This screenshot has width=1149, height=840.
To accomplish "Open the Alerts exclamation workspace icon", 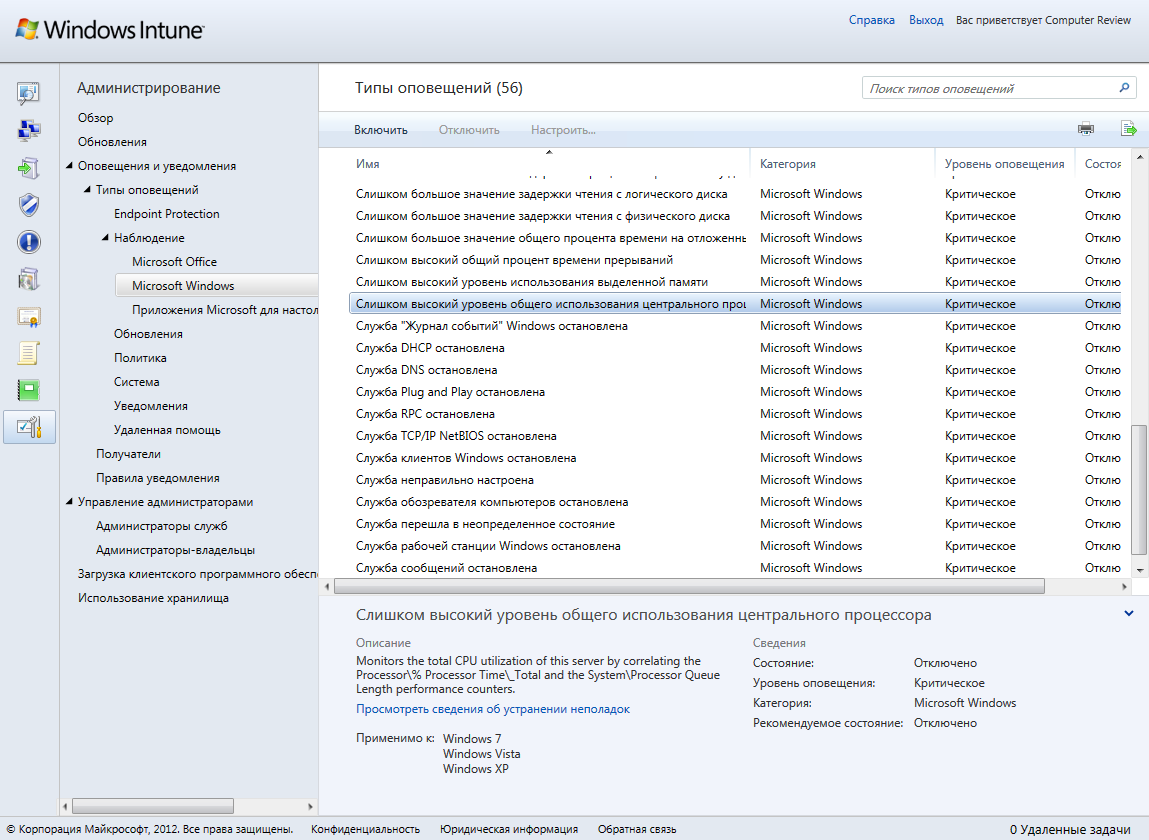I will coord(29,242).
